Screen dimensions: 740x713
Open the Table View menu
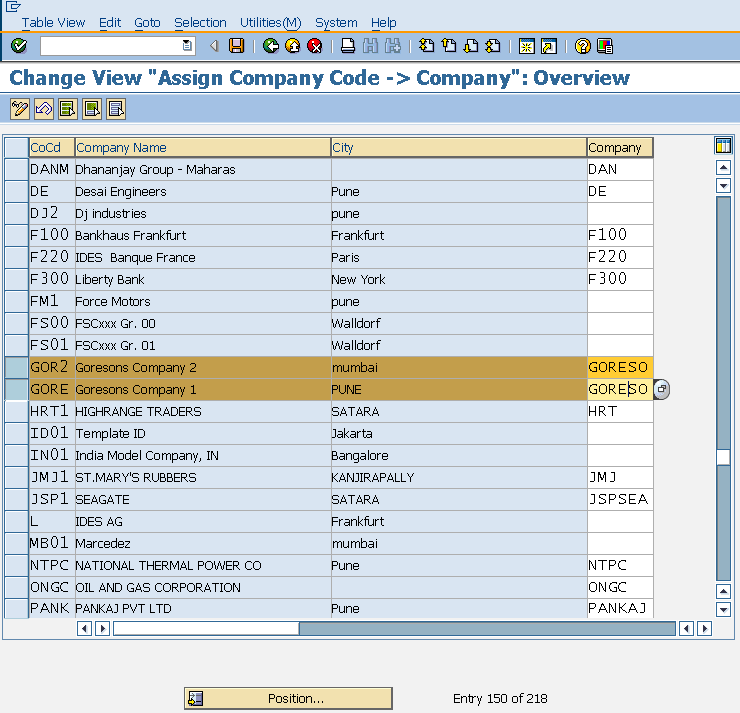(53, 23)
